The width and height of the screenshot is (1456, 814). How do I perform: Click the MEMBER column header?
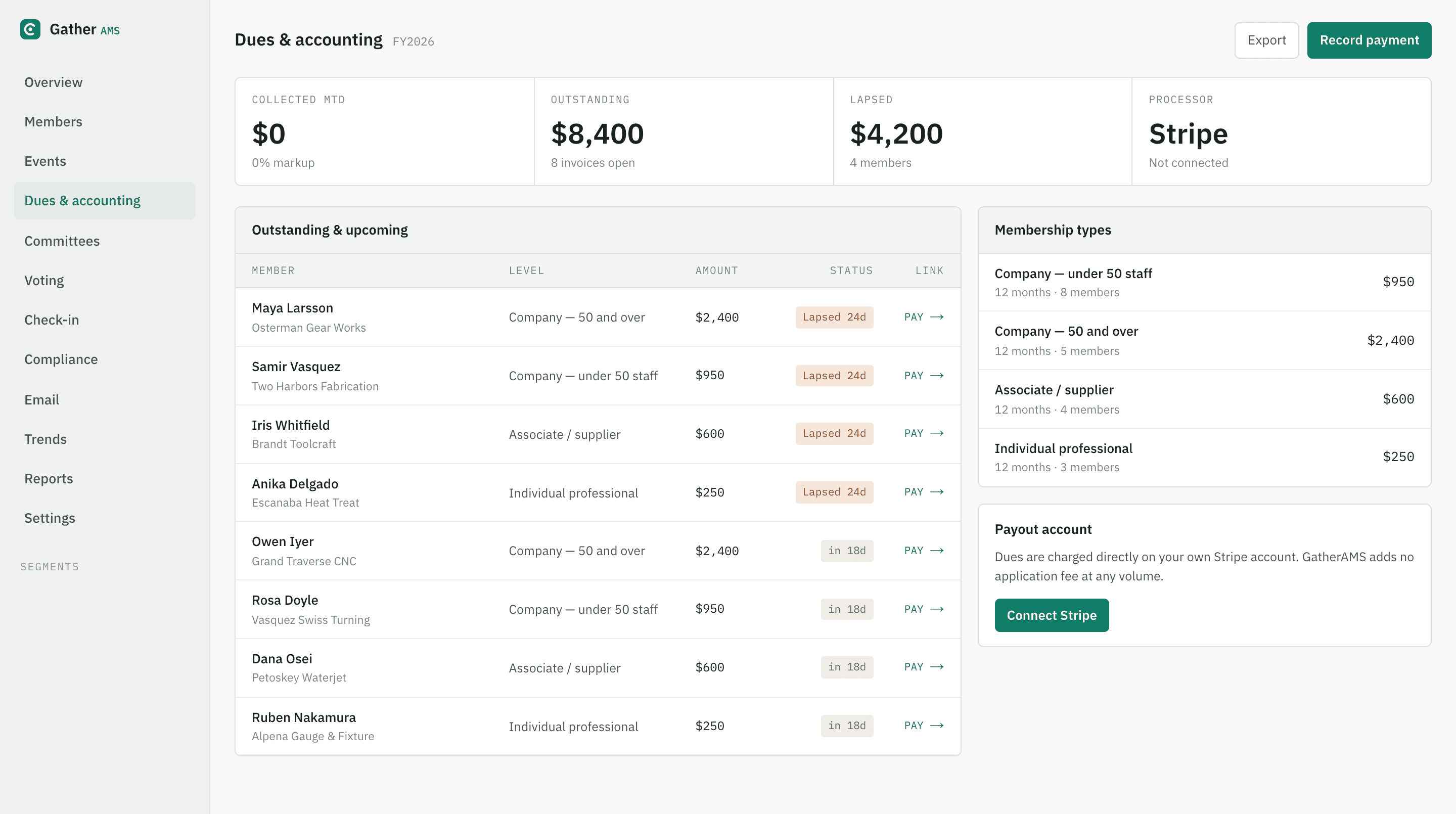[273, 271]
